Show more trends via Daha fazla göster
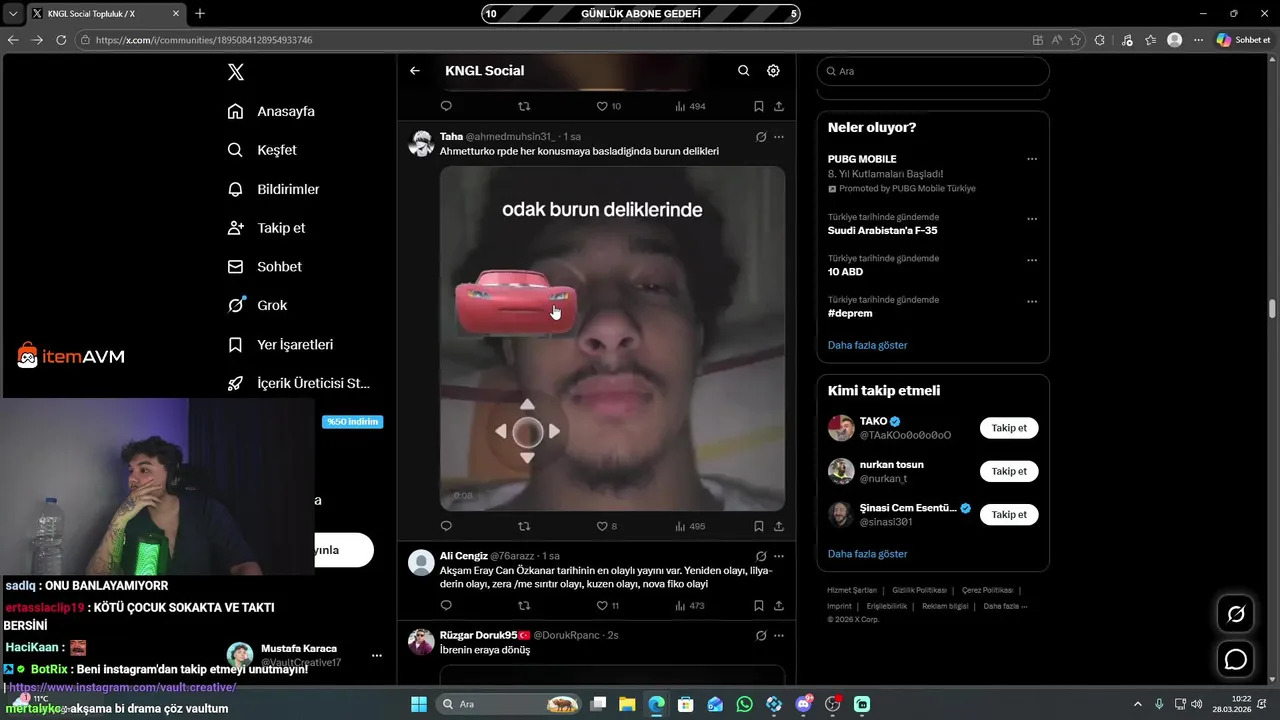Screen dimensions: 1280x720 coord(867,345)
